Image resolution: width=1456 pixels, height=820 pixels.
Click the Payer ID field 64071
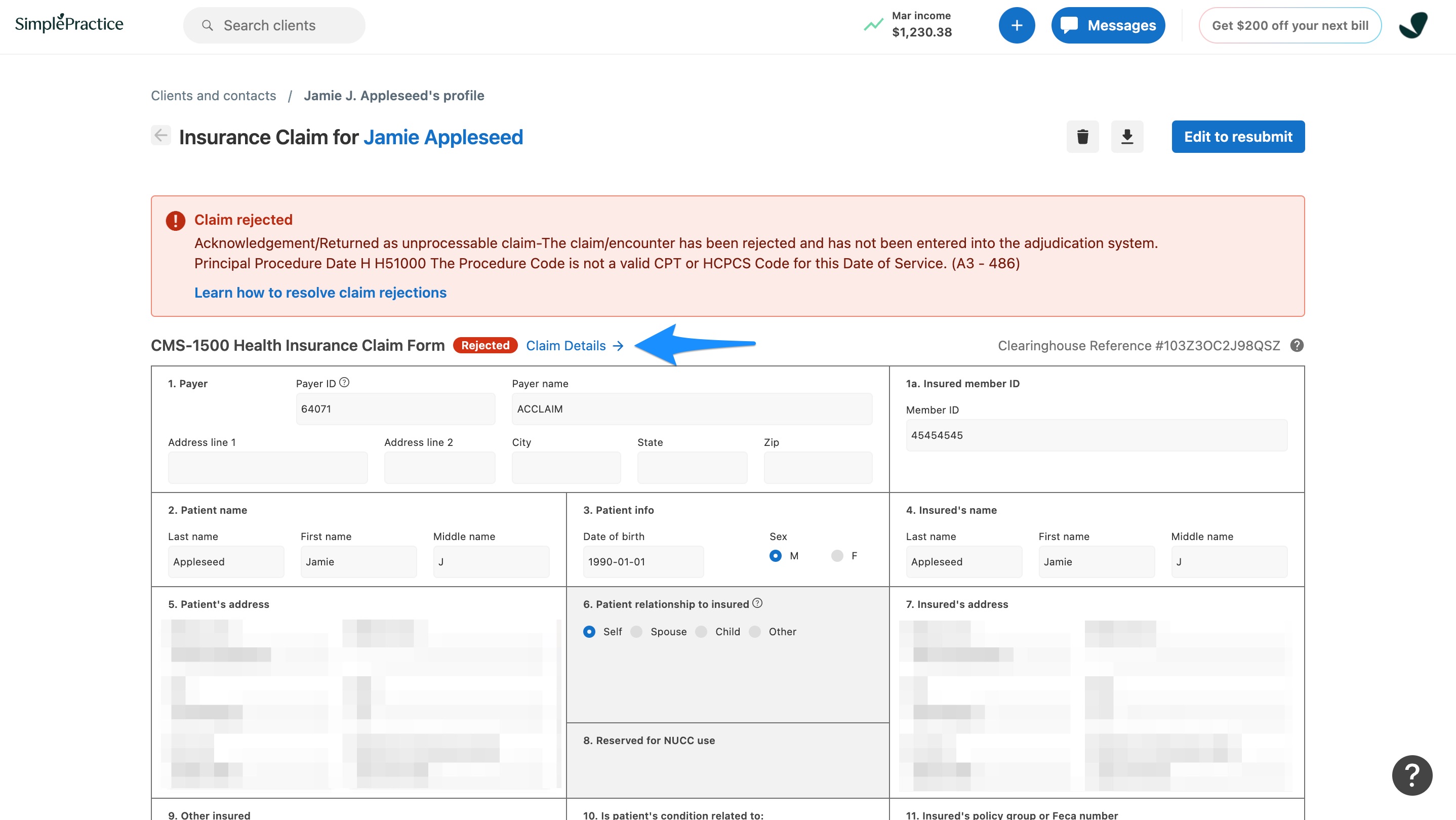pos(396,408)
